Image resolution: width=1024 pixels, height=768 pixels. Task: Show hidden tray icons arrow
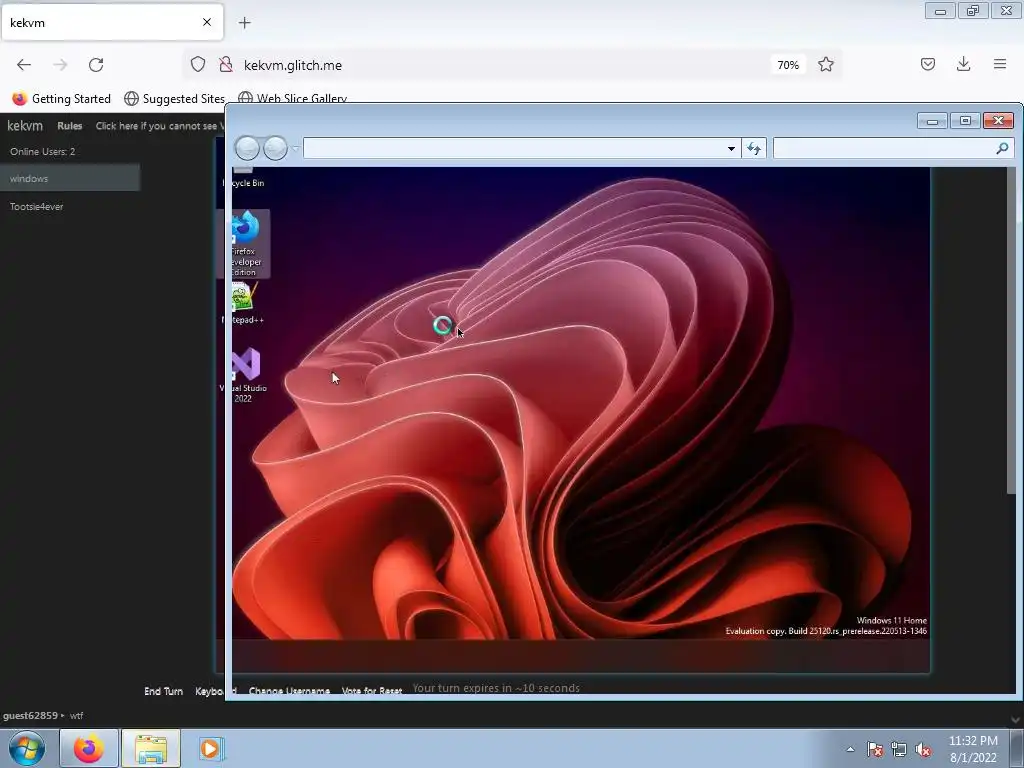coord(850,749)
